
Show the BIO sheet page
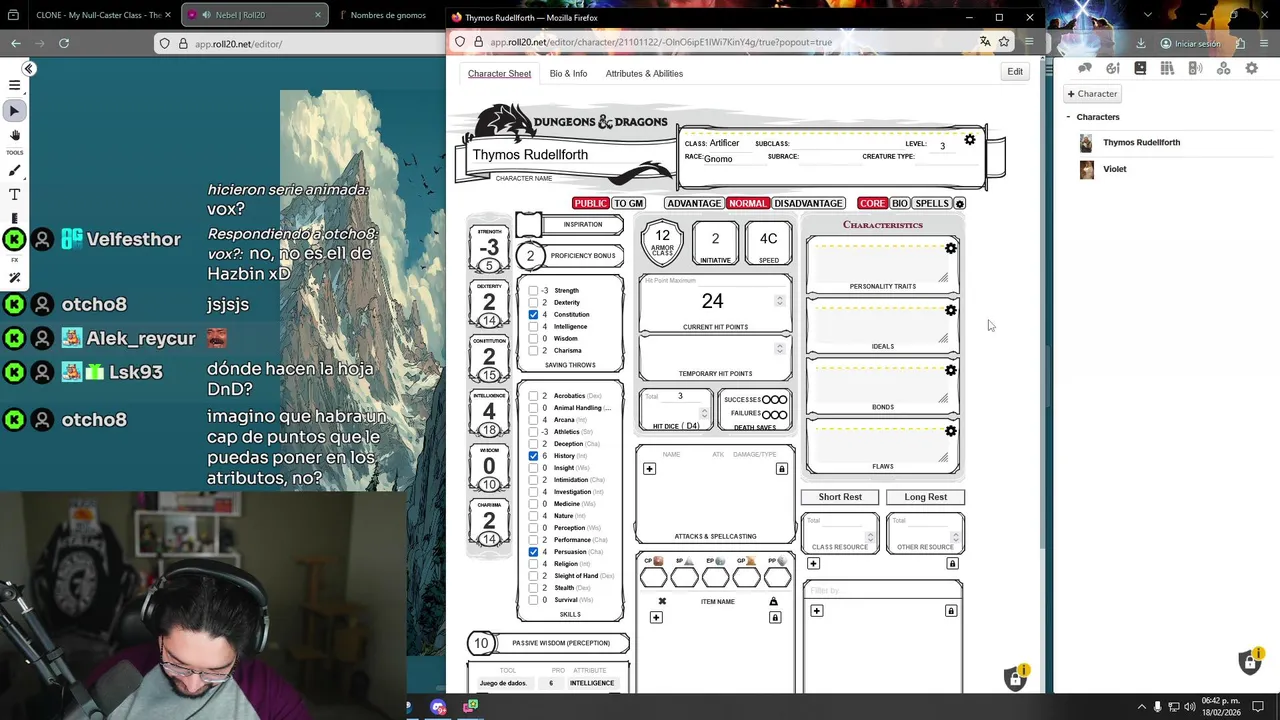point(900,204)
